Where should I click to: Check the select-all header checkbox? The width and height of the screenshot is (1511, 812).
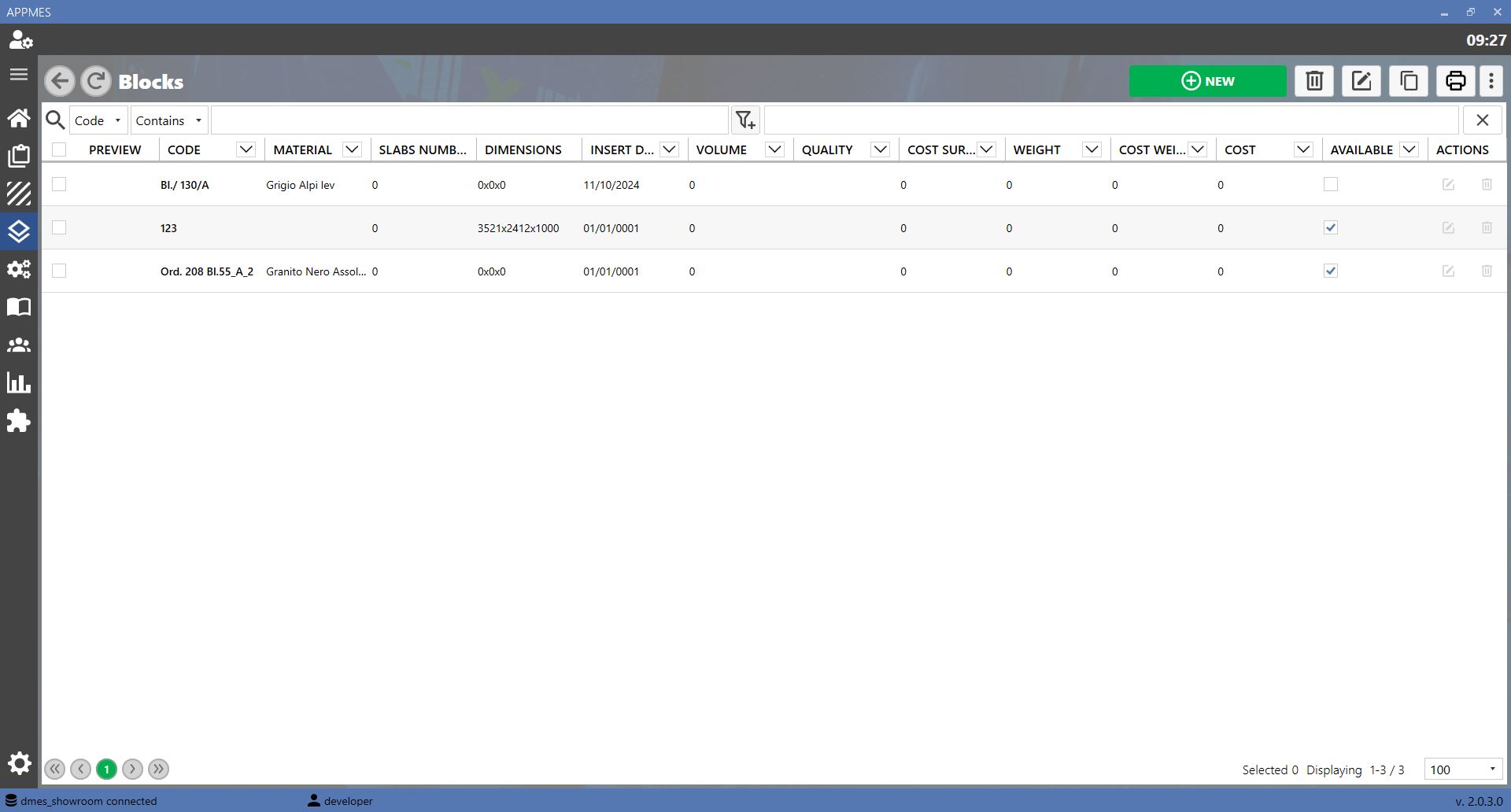point(59,149)
